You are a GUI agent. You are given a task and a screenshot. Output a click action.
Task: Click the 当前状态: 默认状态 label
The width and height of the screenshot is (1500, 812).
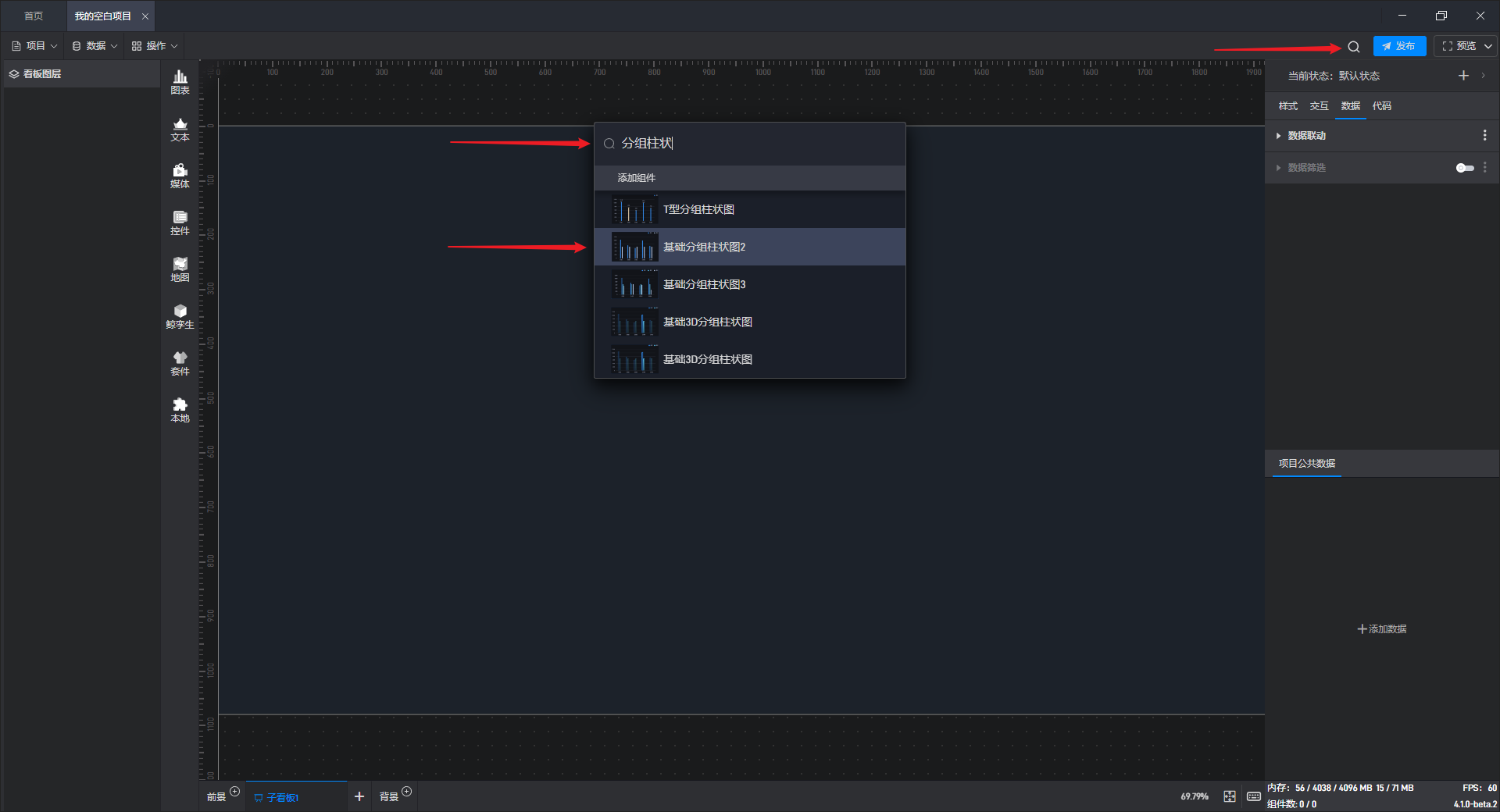pyautogui.click(x=1334, y=76)
